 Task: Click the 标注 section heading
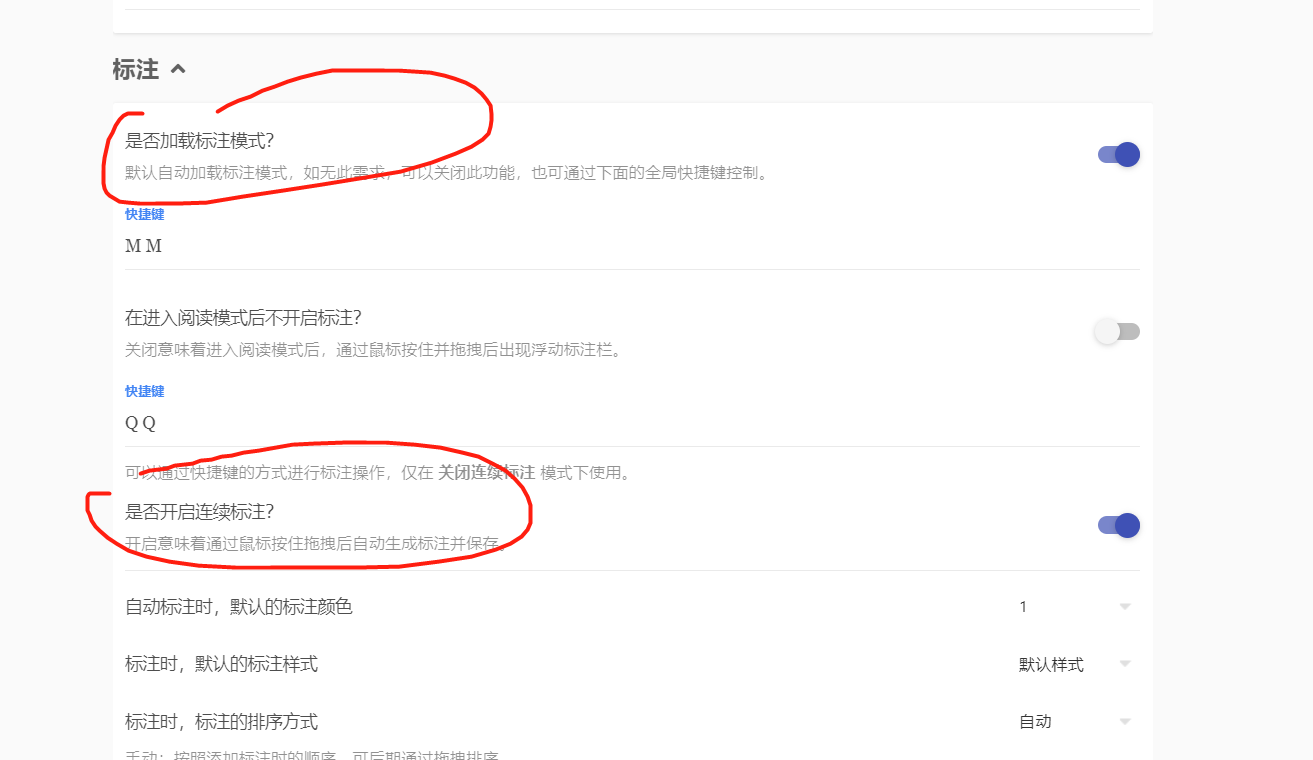(x=136, y=69)
